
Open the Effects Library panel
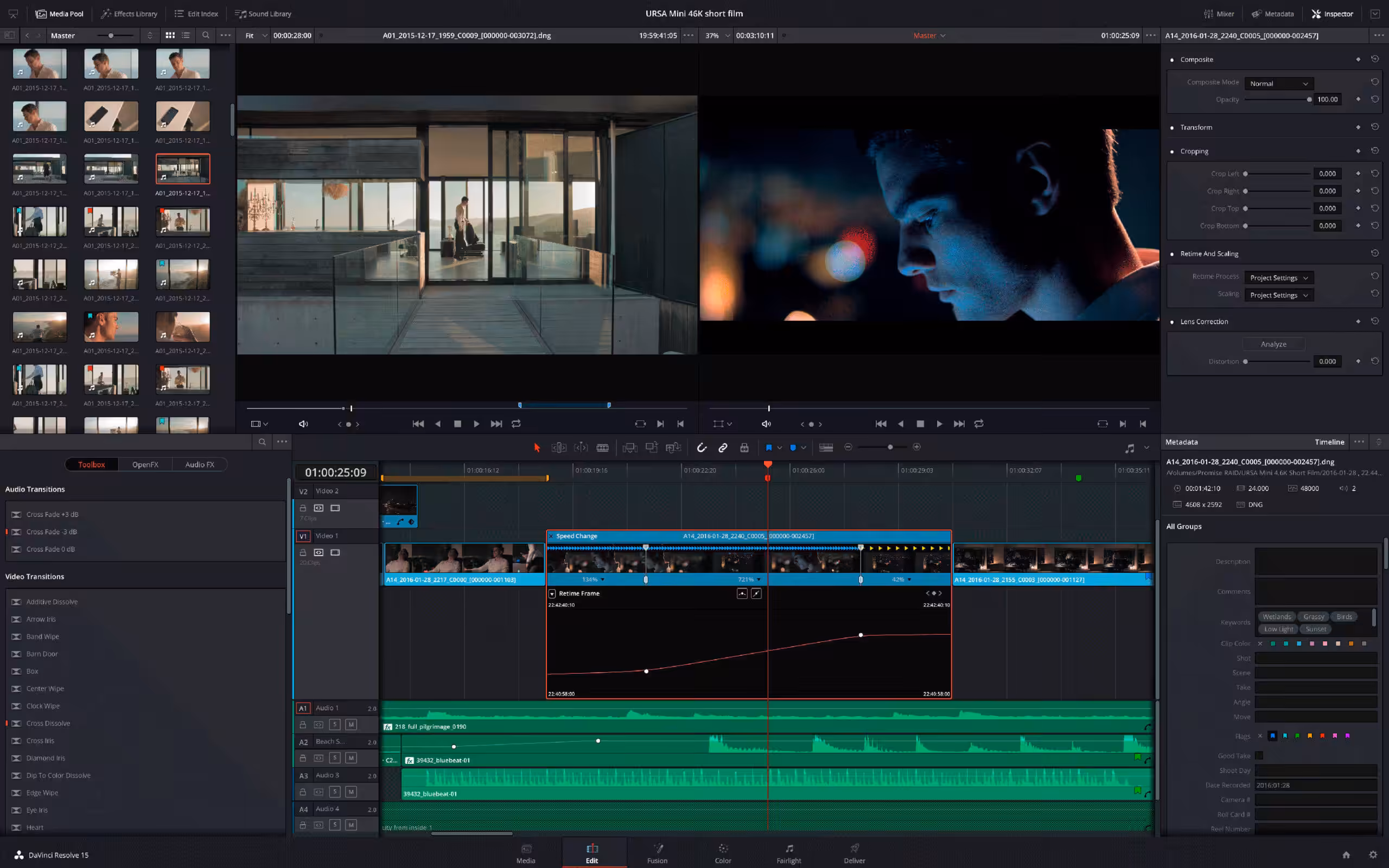point(129,14)
